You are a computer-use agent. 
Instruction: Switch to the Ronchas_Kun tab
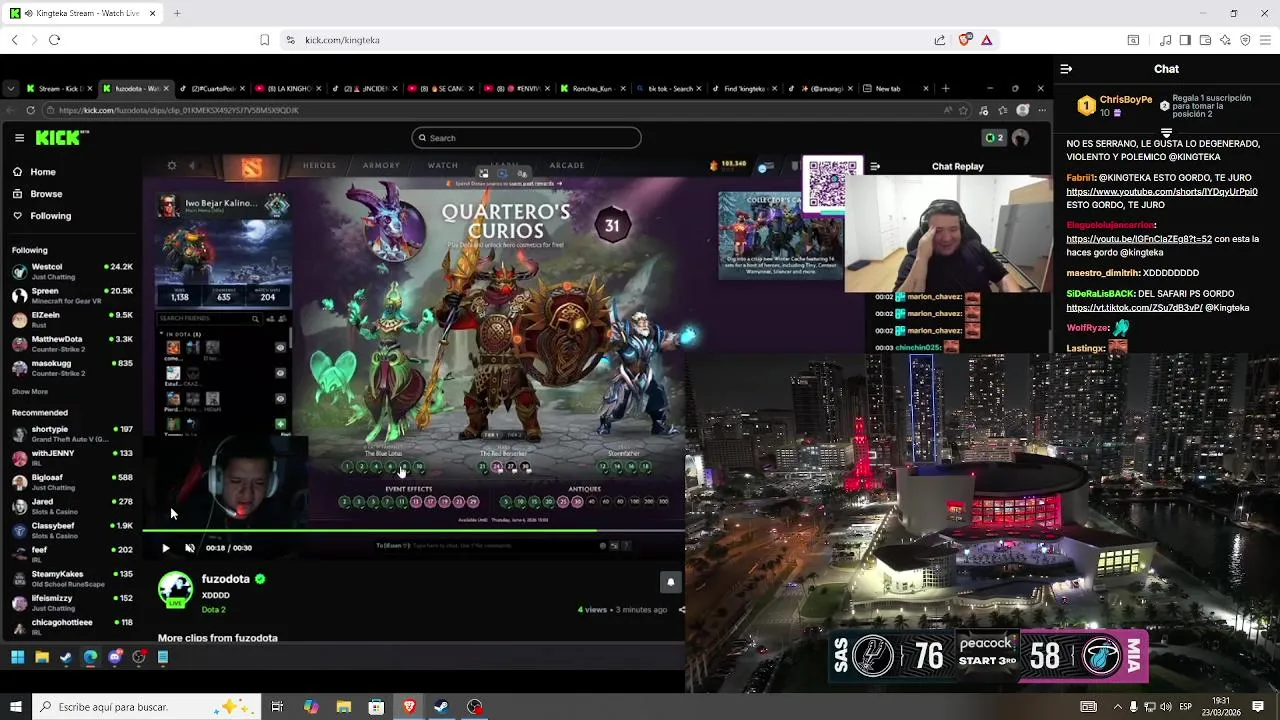593,88
